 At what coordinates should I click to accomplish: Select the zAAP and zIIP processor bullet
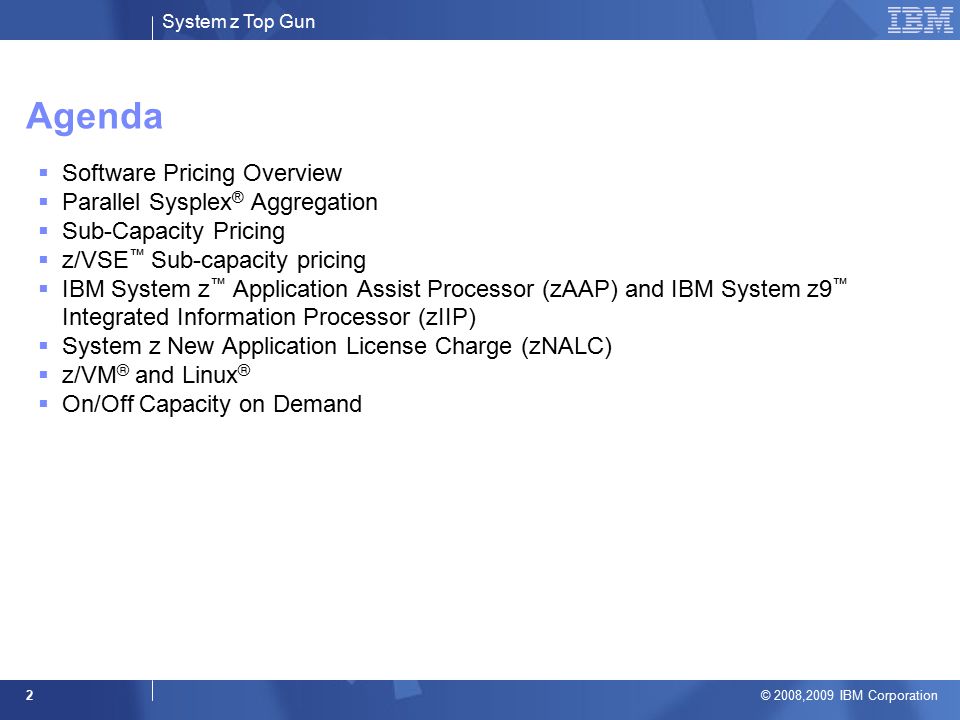coord(454,303)
